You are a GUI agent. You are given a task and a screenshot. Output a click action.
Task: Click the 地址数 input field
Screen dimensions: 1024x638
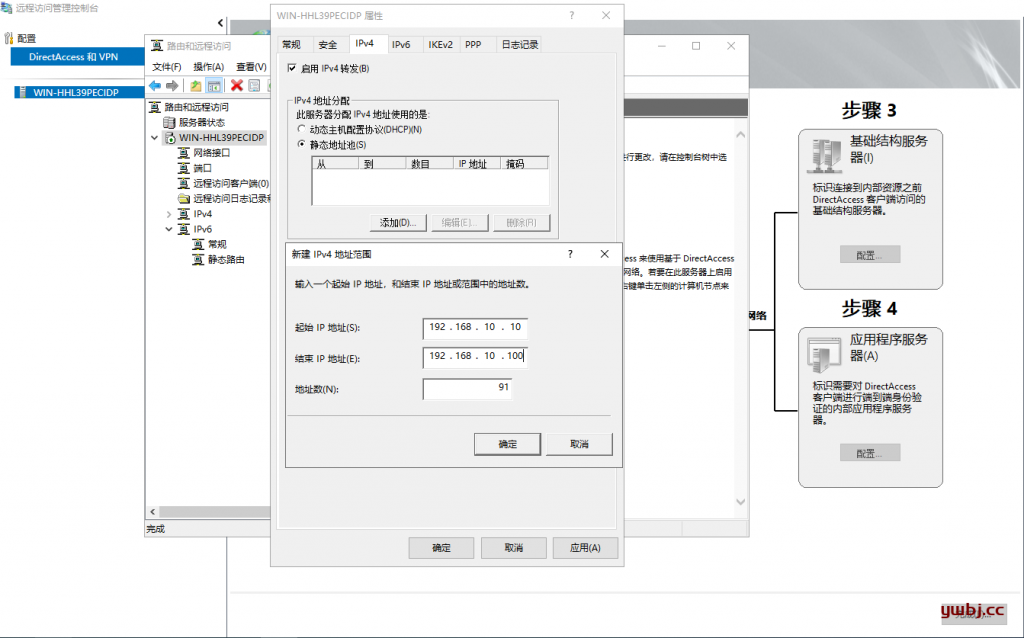467,389
